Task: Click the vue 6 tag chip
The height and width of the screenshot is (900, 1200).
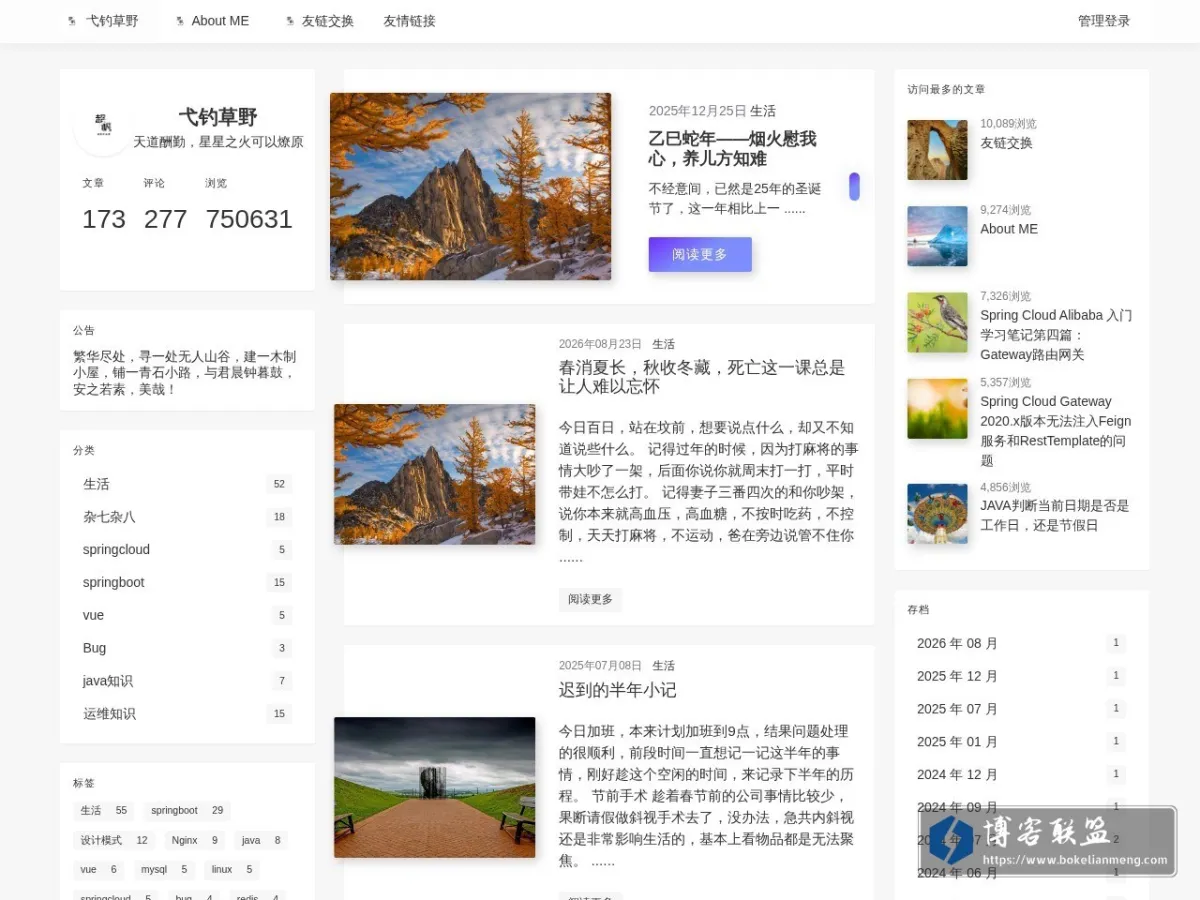Action: click(x=99, y=870)
